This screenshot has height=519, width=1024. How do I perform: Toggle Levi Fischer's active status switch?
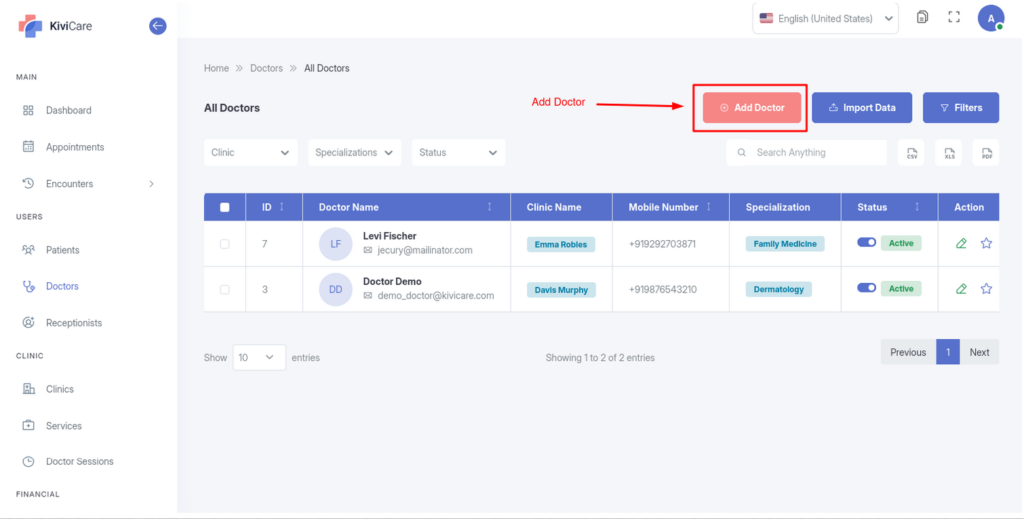[866, 243]
